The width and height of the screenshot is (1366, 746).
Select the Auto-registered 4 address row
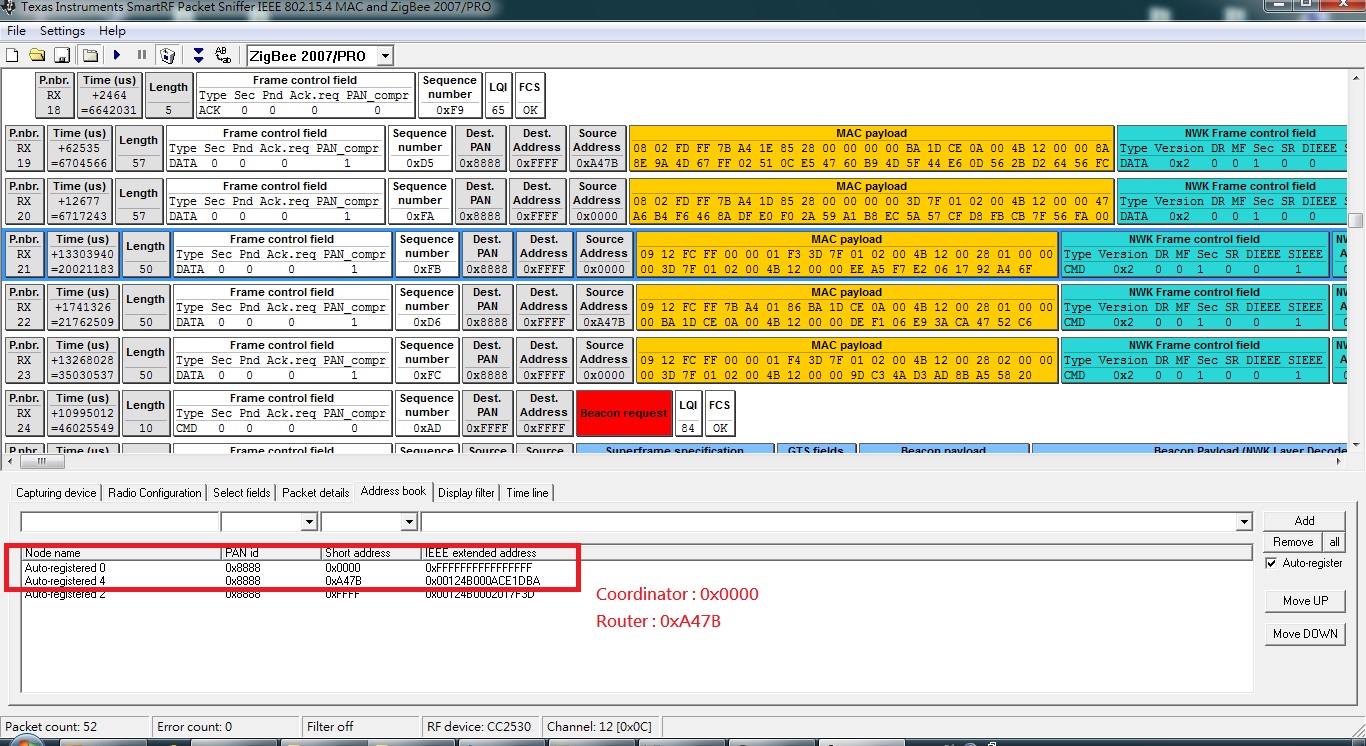coord(637,581)
